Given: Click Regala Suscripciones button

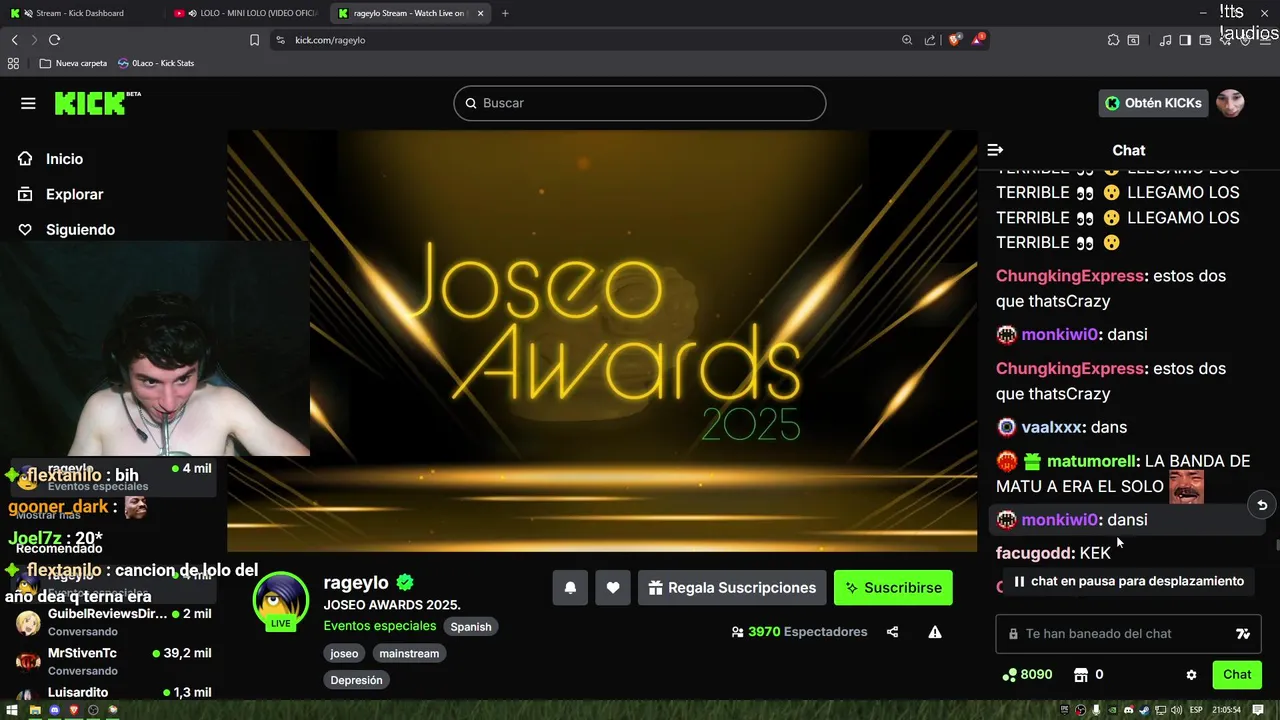Looking at the screenshot, I should [732, 588].
